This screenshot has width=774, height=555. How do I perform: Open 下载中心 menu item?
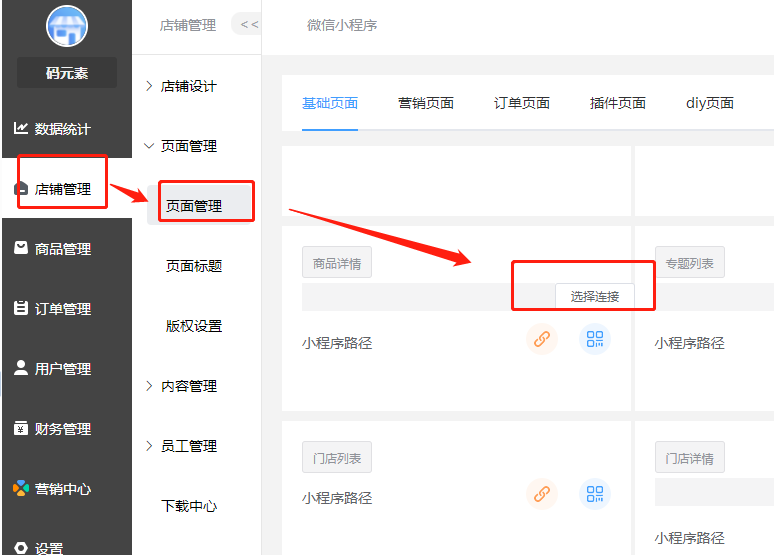click(189, 506)
